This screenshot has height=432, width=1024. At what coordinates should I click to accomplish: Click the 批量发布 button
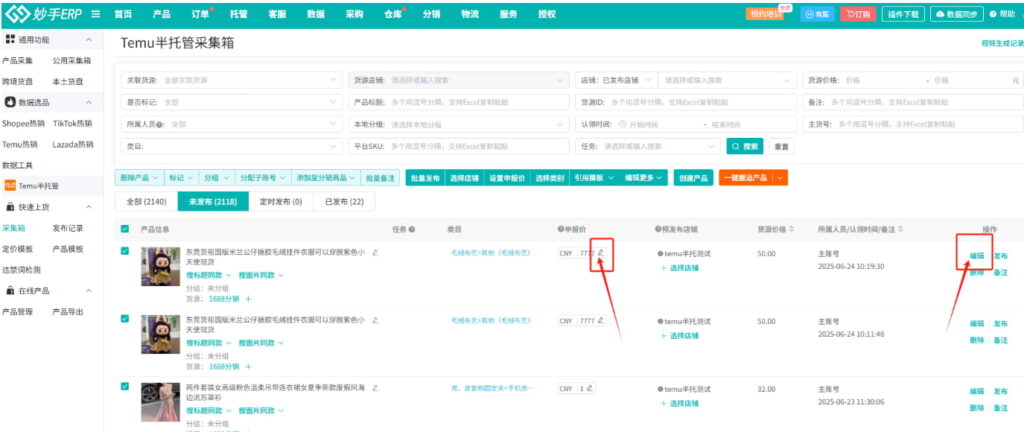tap(424, 177)
